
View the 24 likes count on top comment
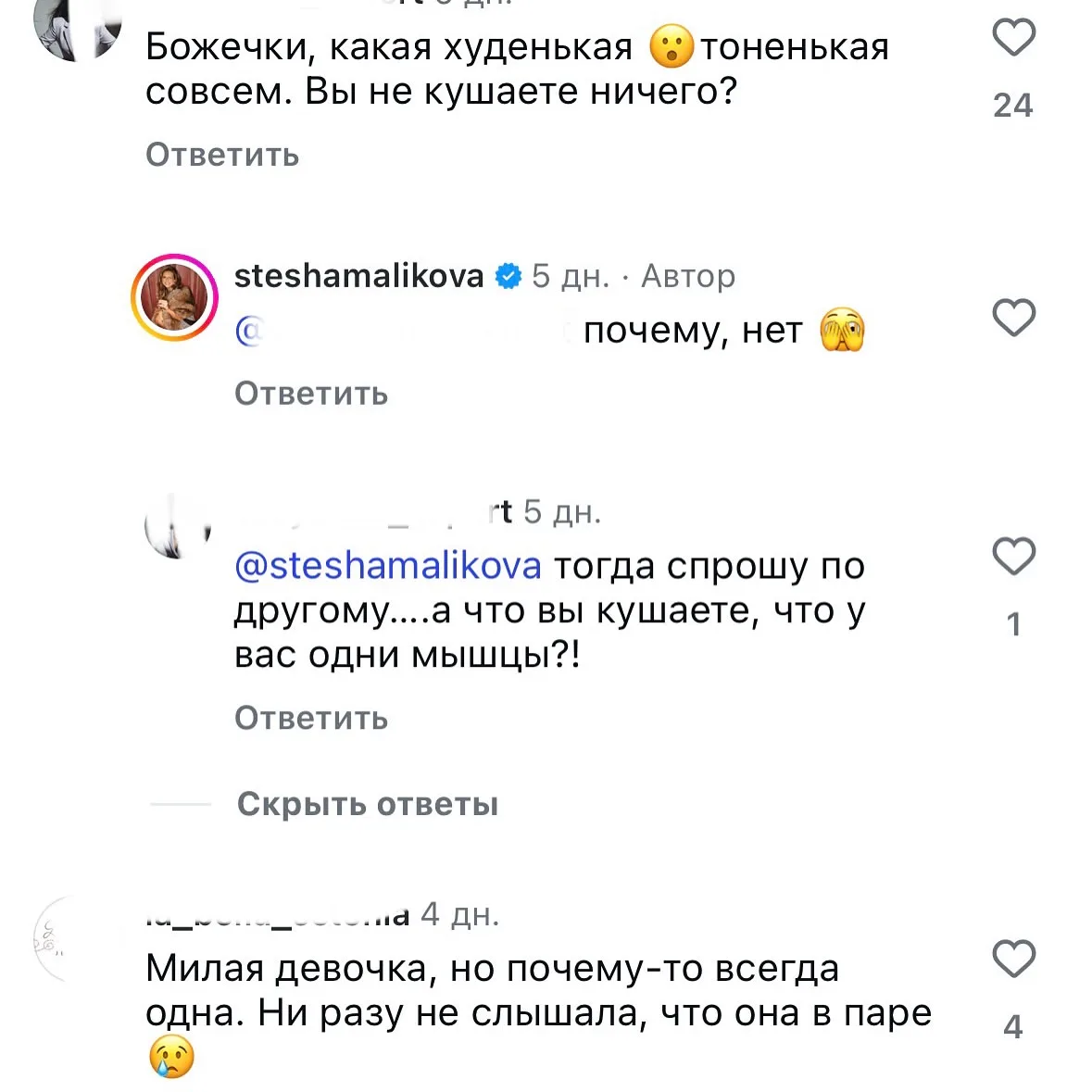click(x=1012, y=106)
